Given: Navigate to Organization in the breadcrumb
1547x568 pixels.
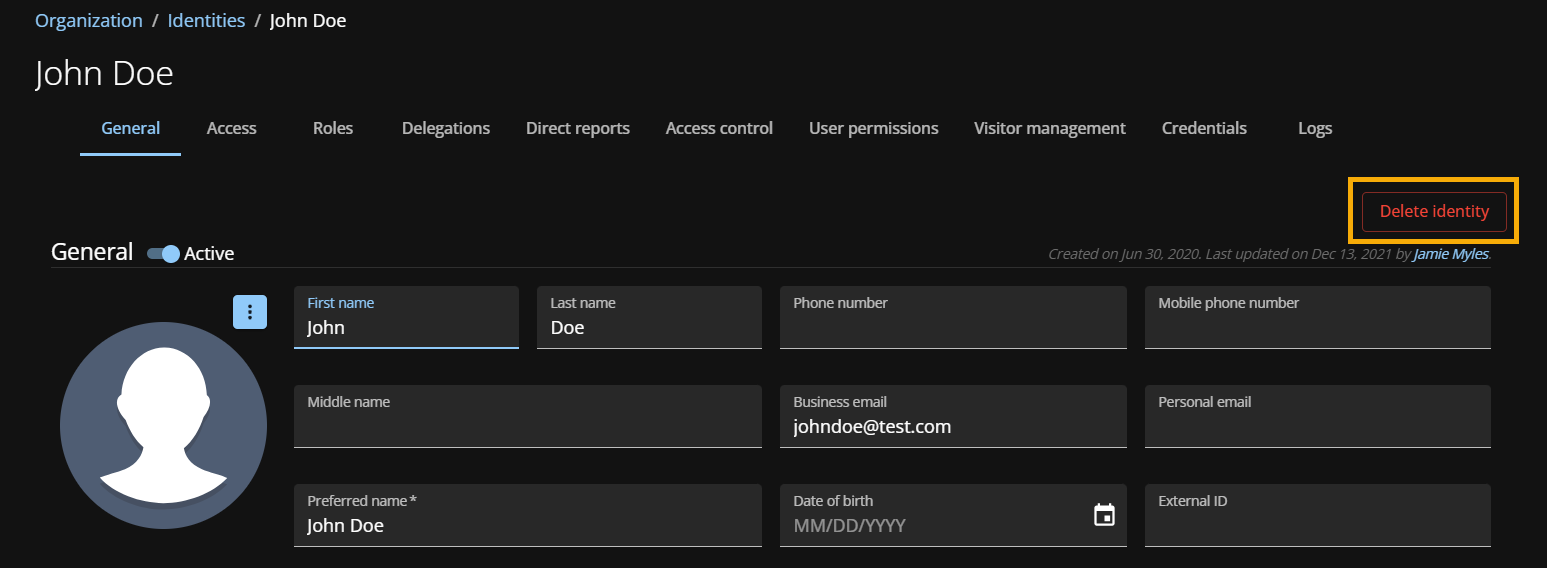Looking at the screenshot, I should (89, 21).
